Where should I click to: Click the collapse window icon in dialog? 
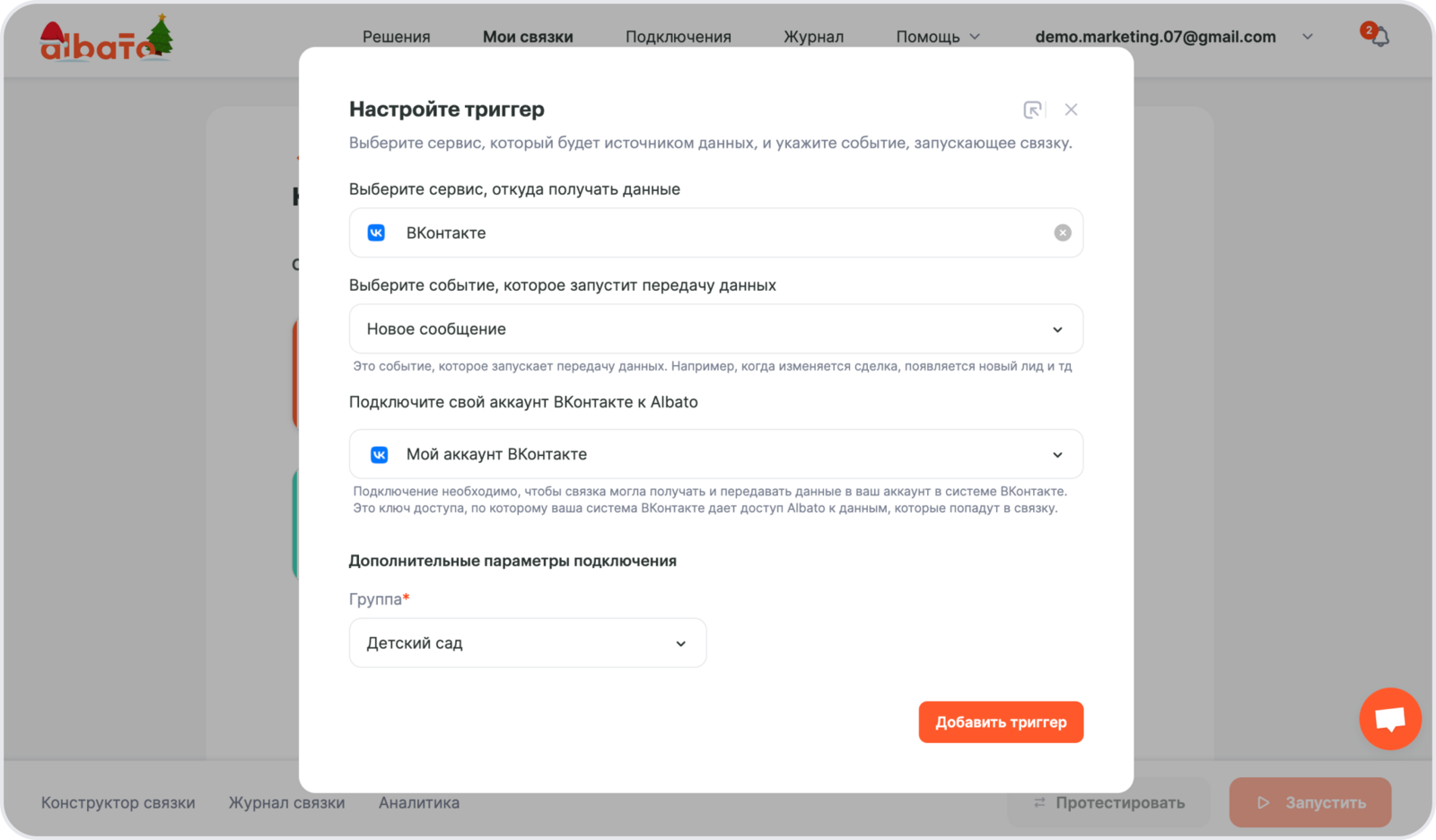click(x=1032, y=109)
